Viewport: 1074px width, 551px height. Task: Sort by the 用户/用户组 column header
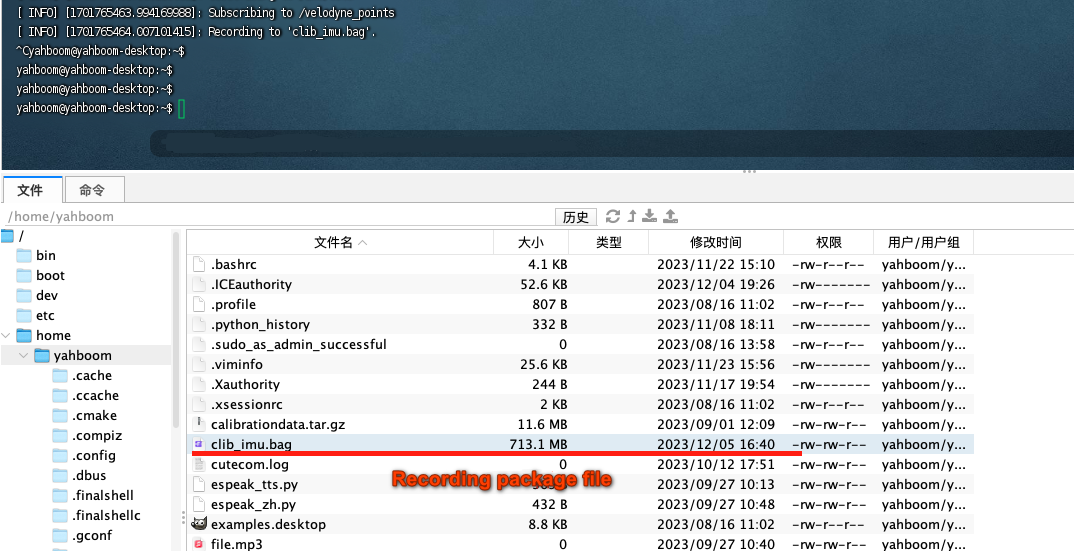pyautogui.click(x=923, y=243)
